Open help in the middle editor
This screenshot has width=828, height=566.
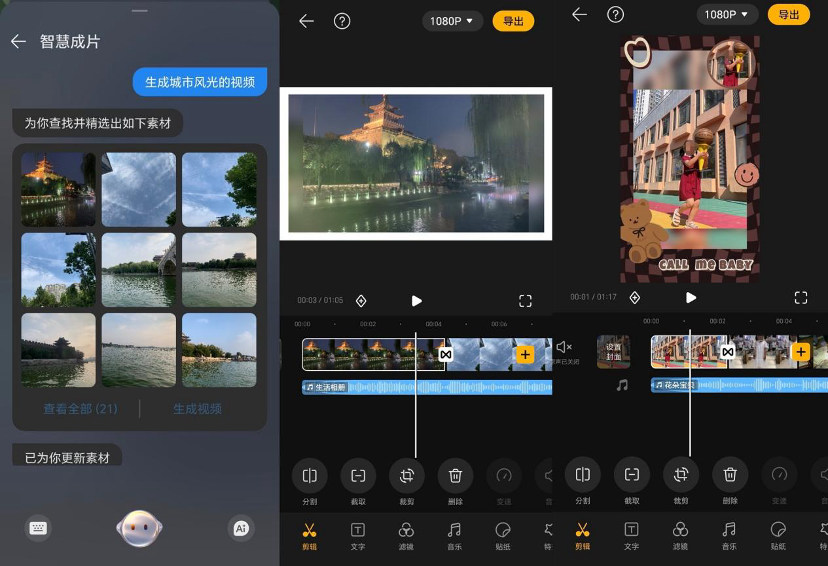click(x=342, y=21)
